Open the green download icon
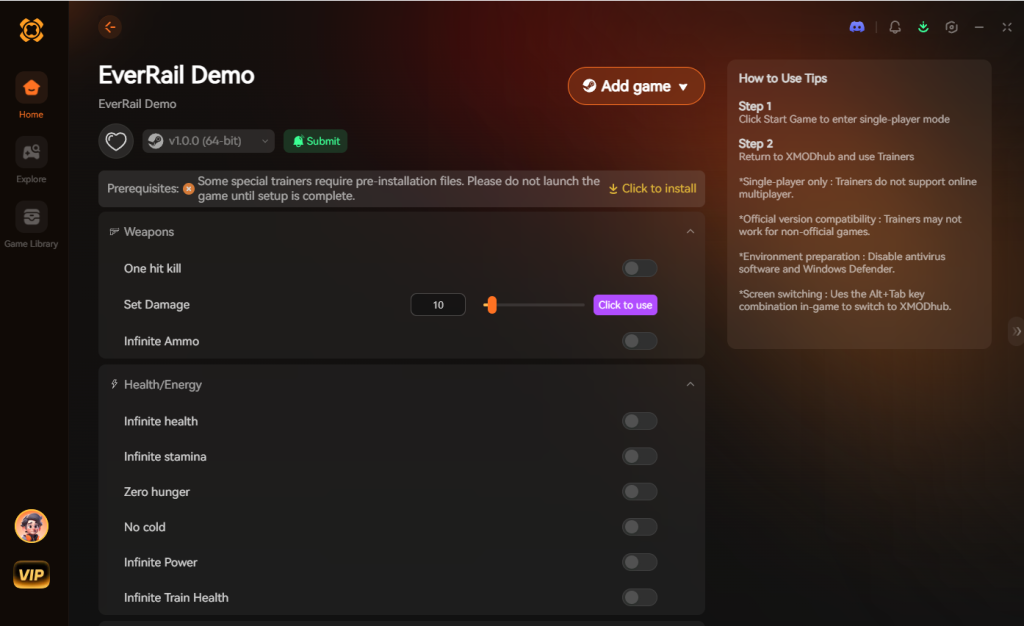Viewport: 1024px width, 626px height. coord(923,27)
